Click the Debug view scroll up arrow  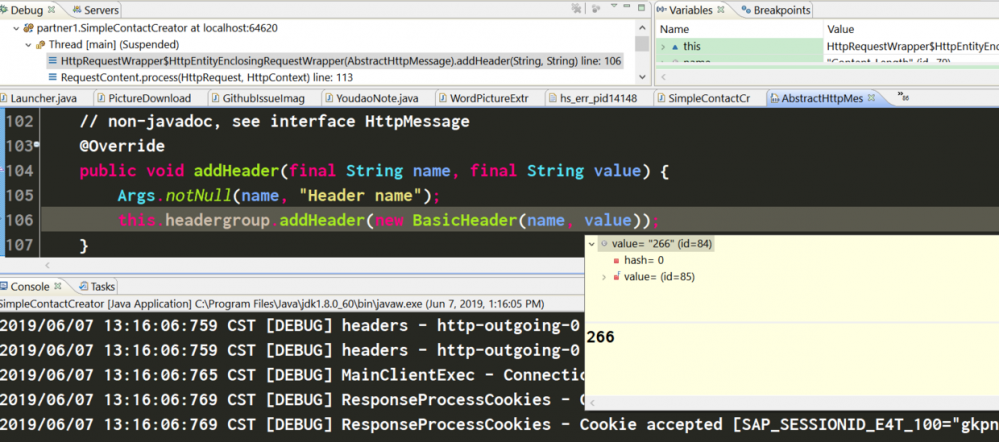pyautogui.click(x=642, y=27)
